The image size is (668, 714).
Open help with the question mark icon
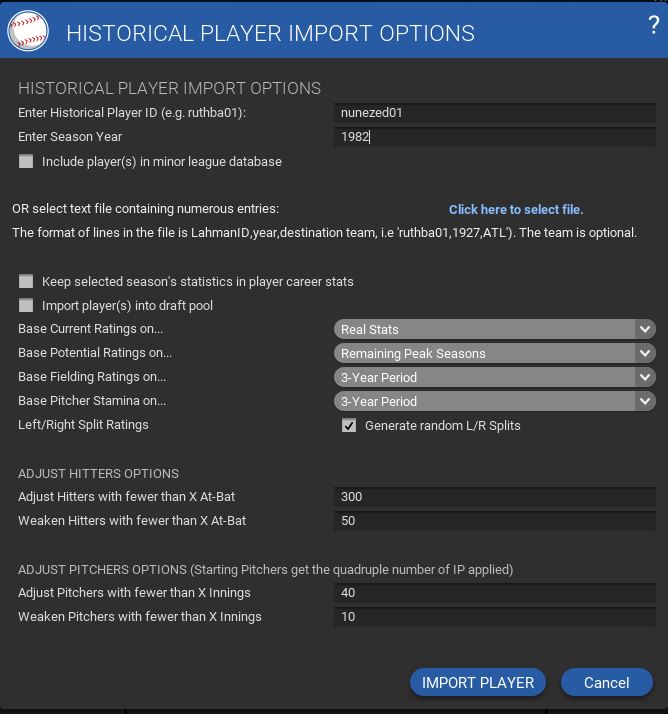click(654, 26)
